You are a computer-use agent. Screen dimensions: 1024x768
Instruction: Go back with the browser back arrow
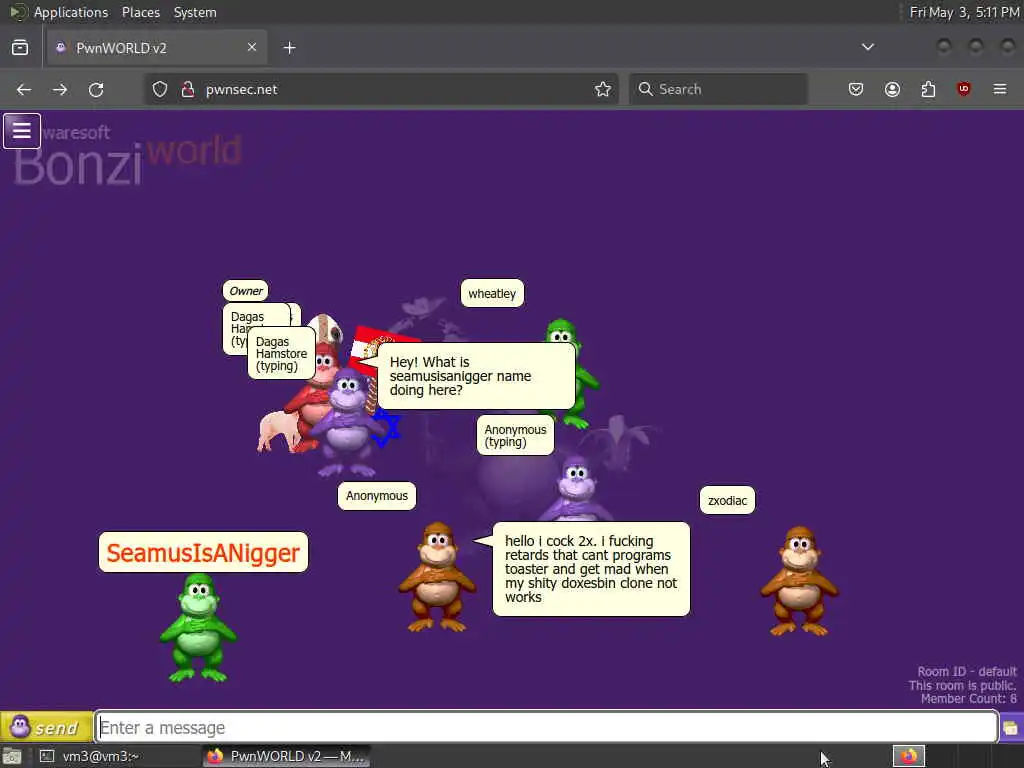click(x=24, y=89)
